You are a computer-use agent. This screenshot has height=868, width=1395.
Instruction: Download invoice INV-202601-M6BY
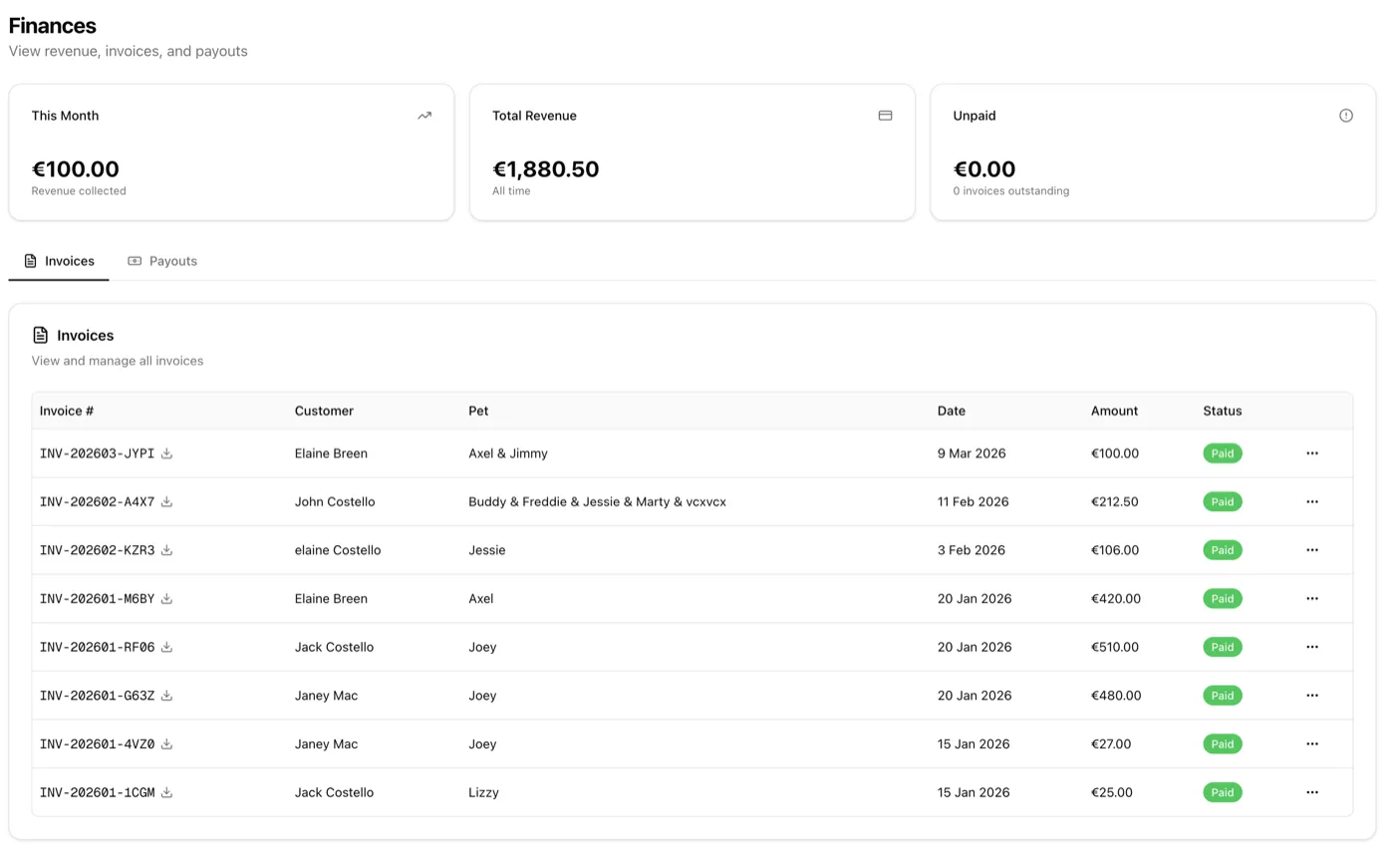coord(166,598)
